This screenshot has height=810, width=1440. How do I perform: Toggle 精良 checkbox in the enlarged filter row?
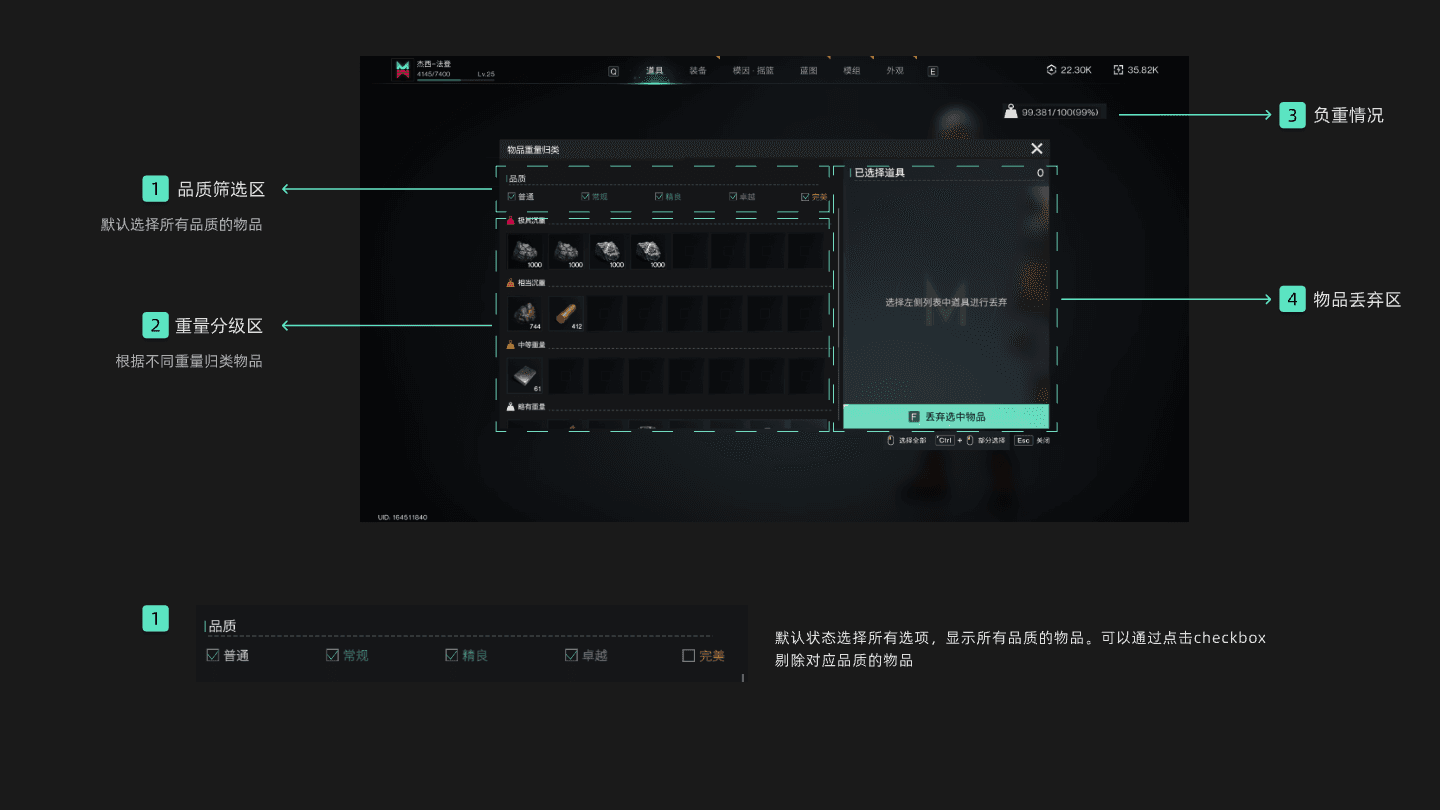pyautogui.click(x=451, y=656)
